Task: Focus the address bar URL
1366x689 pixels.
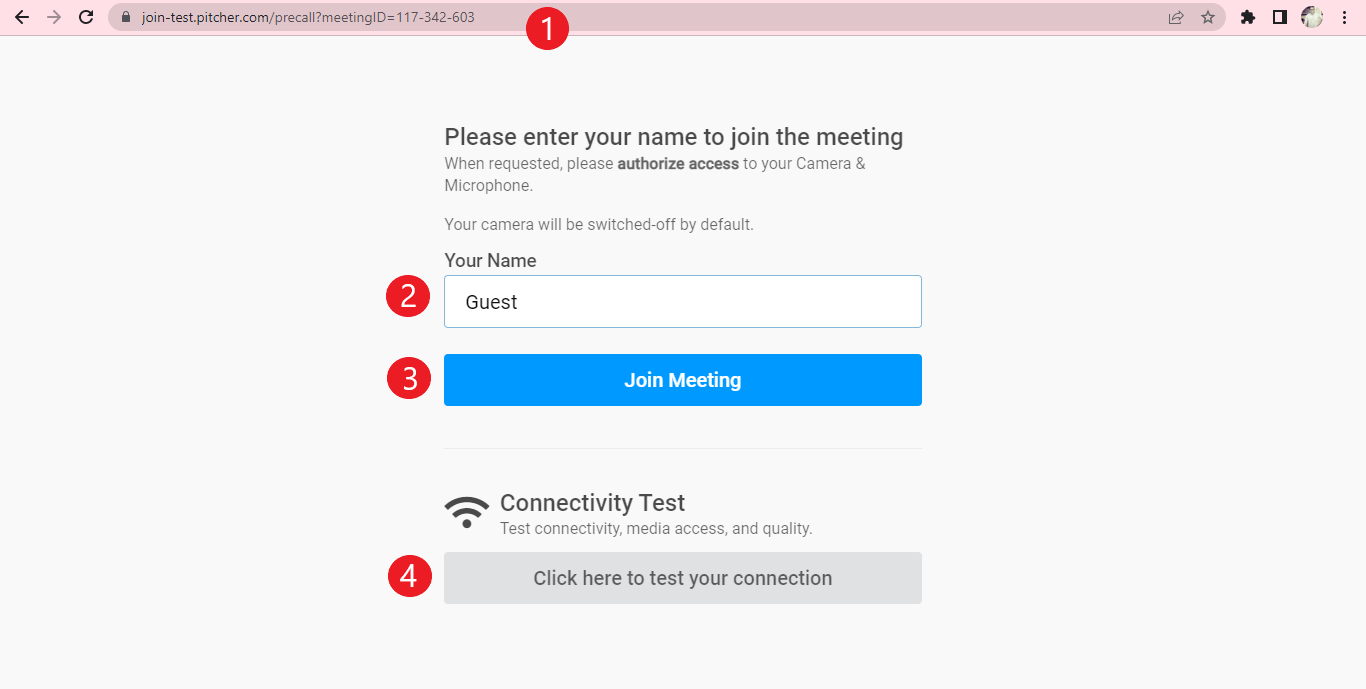Action: (308, 17)
